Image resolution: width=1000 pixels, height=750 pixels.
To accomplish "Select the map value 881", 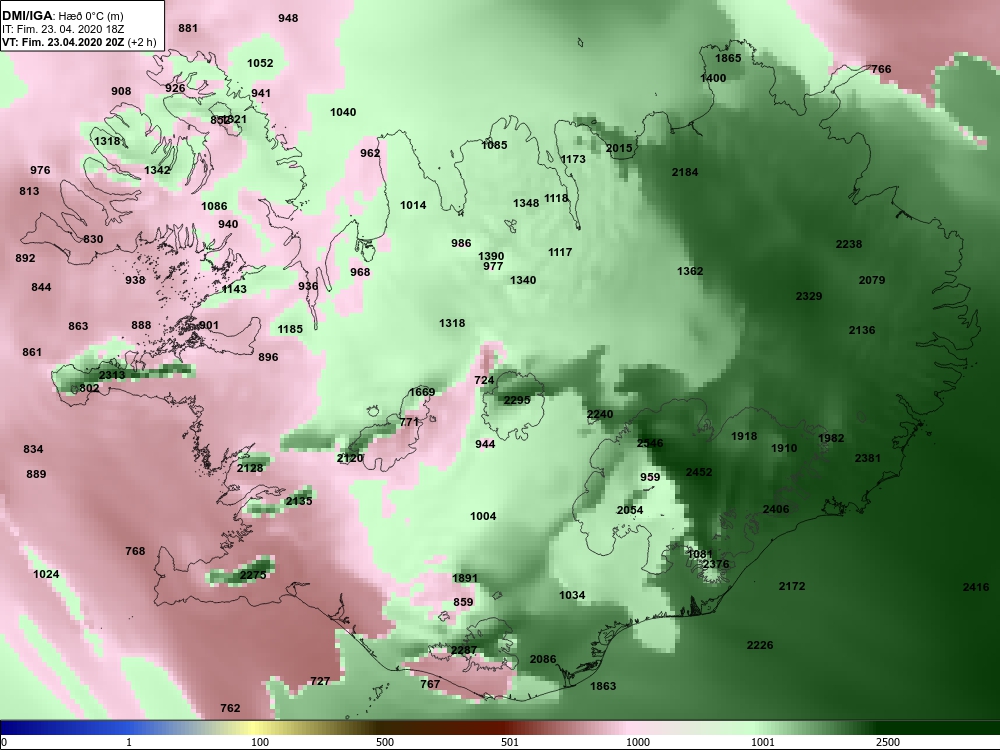I will click(x=188, y=29).
